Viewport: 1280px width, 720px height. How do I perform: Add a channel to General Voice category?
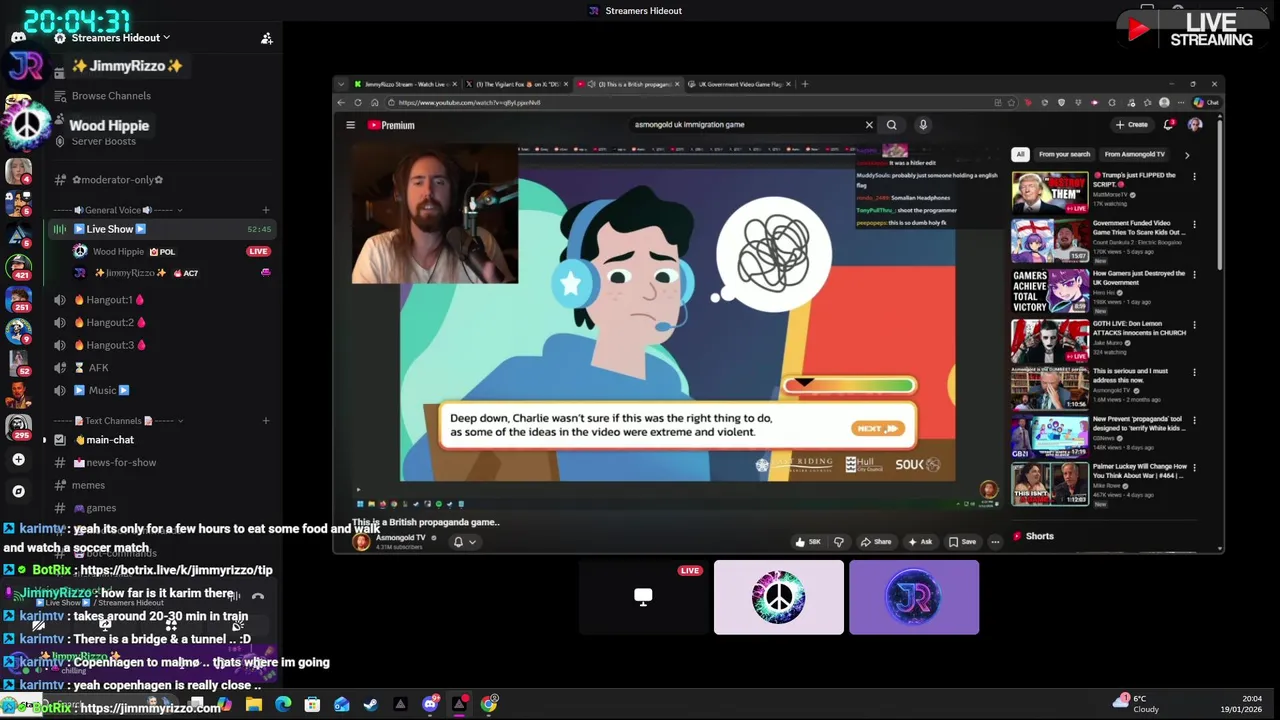tap(266, 210)
